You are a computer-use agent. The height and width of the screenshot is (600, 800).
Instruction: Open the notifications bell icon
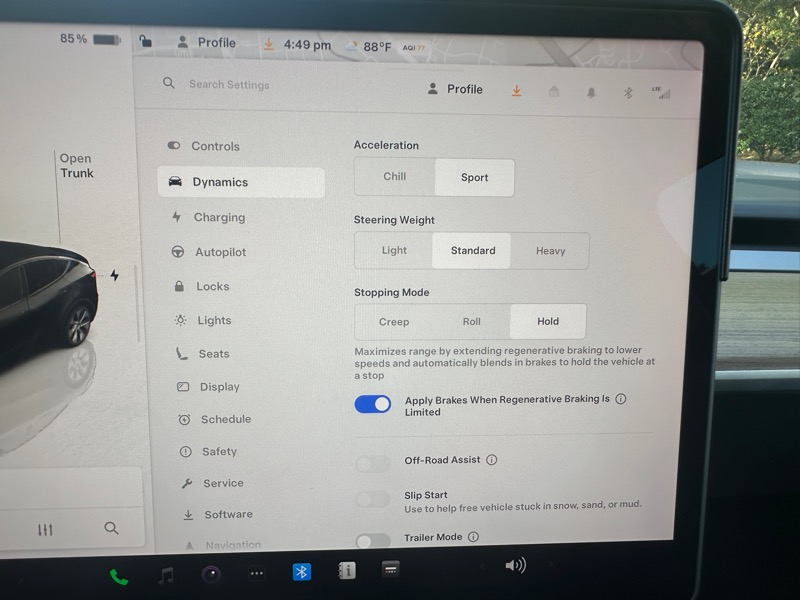click(x=591, y=92)
